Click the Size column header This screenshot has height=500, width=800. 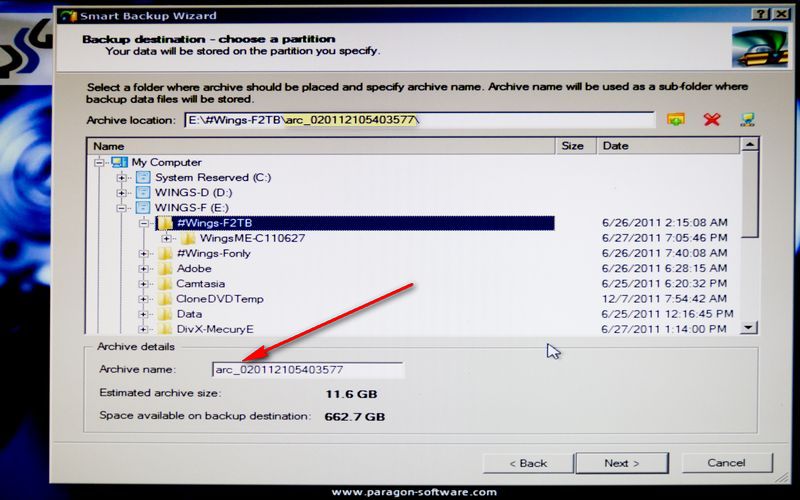coord(576,146)
